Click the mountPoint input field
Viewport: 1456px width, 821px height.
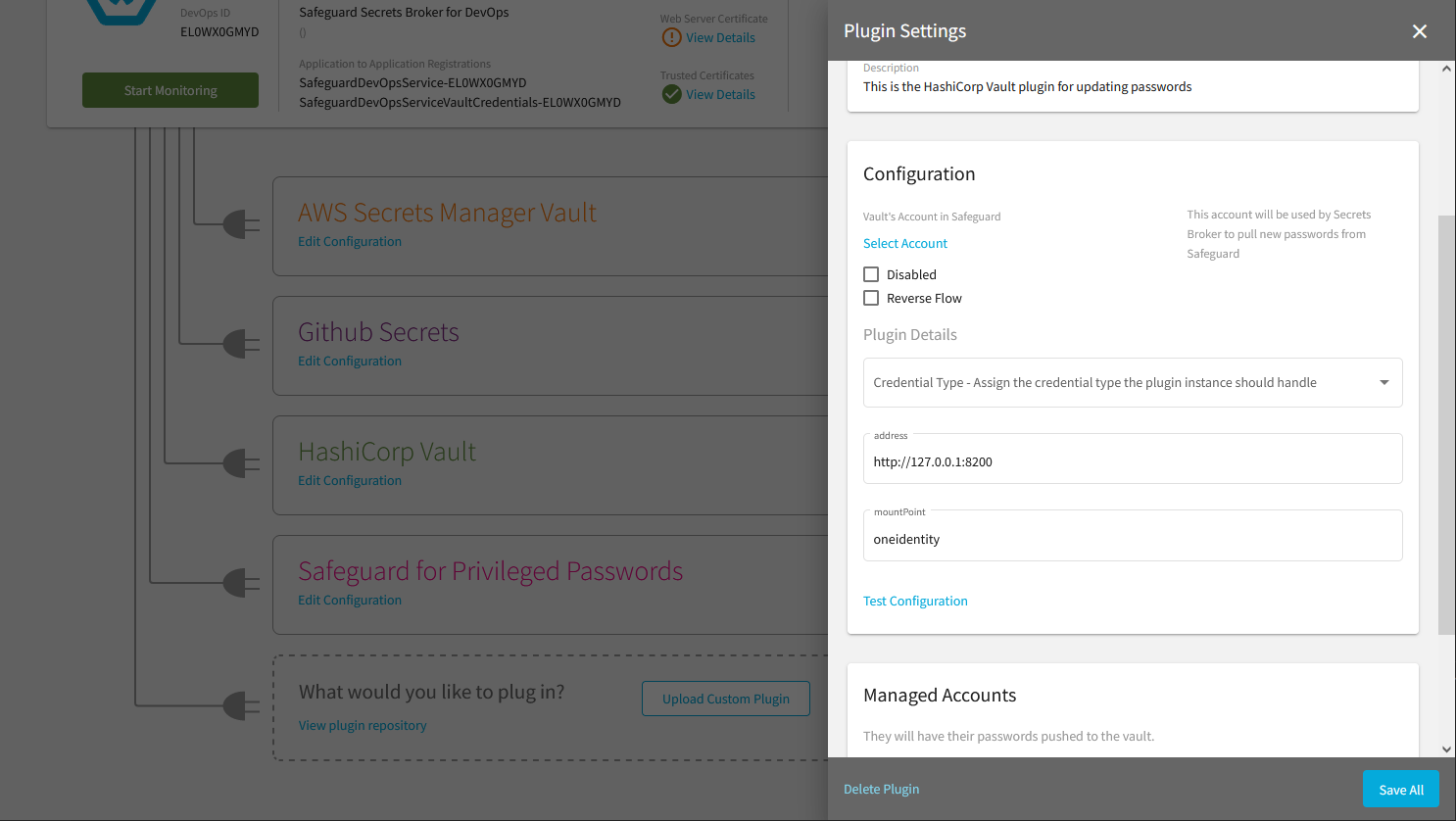[1132, 539]
